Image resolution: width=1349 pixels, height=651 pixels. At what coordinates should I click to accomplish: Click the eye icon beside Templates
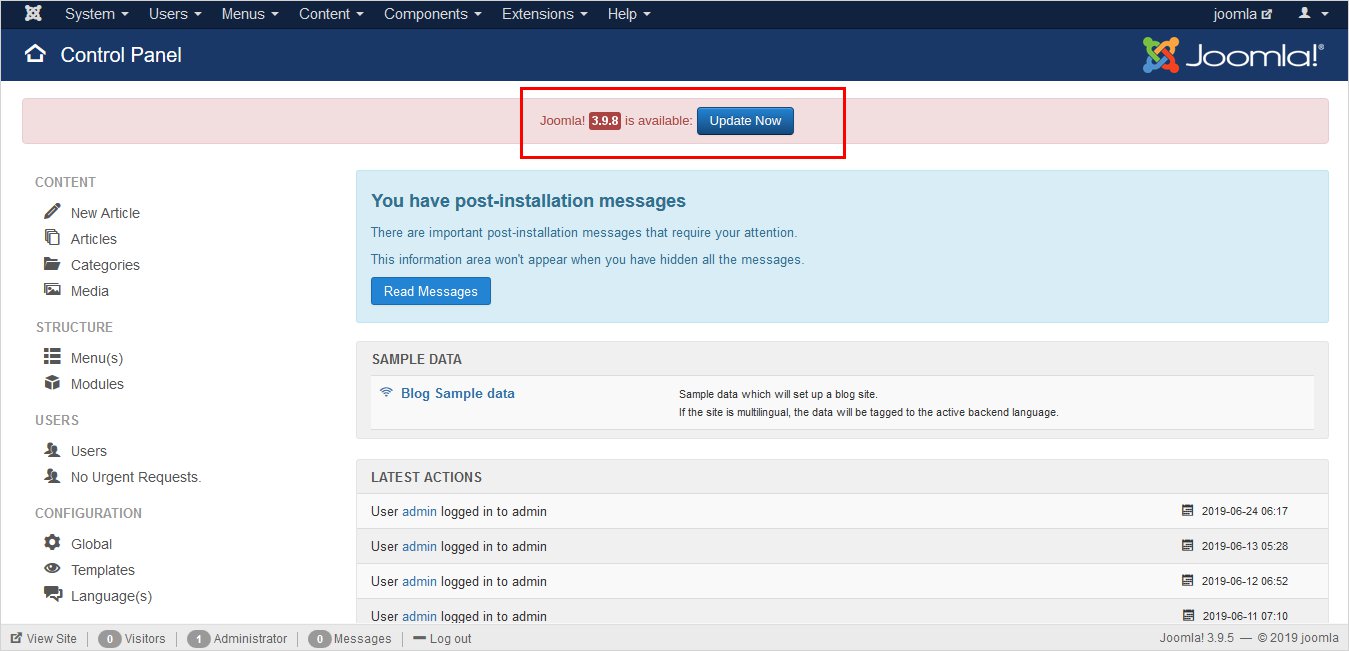52,569
